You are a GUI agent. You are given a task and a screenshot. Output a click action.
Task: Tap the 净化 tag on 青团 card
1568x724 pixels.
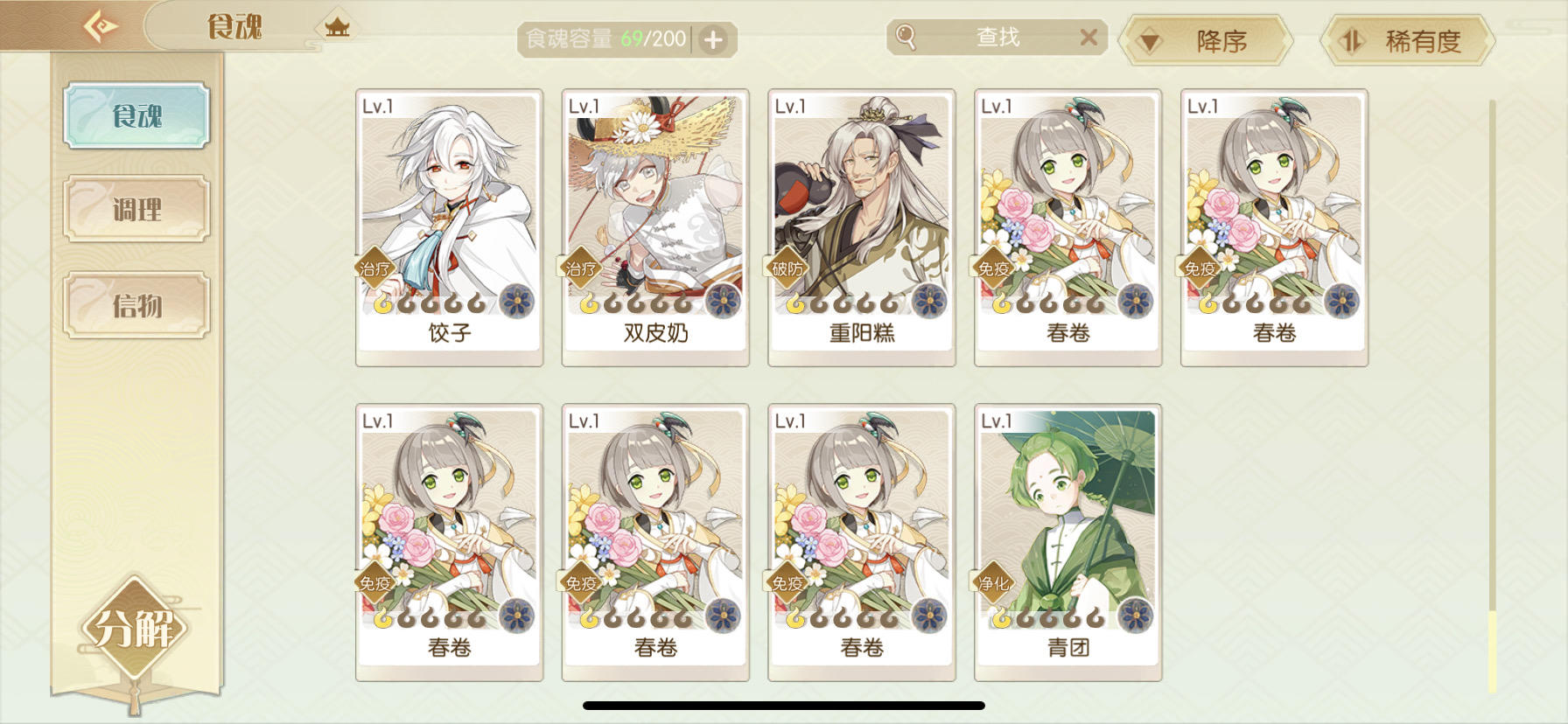point(993,582)
